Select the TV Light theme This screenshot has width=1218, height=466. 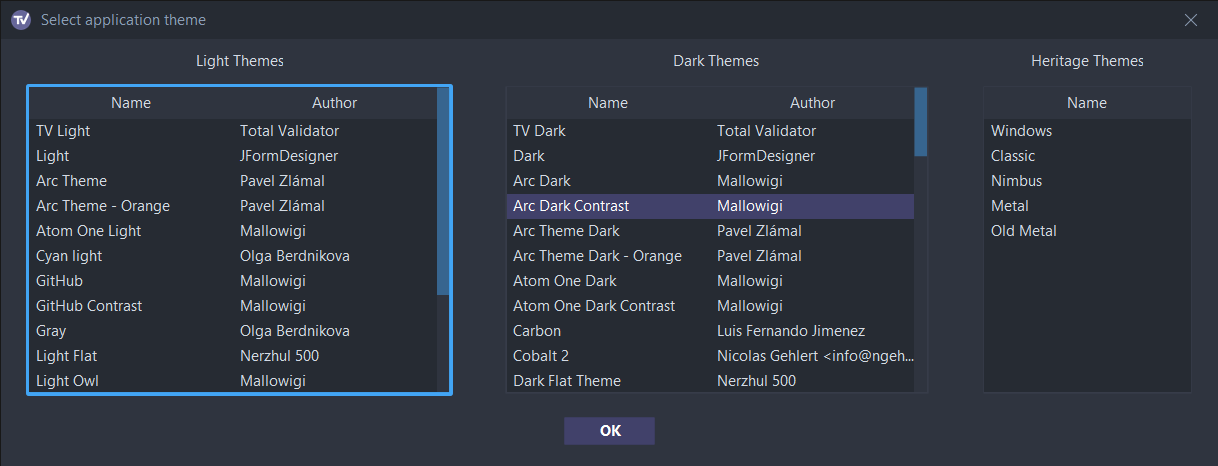[x=63, y=131]
